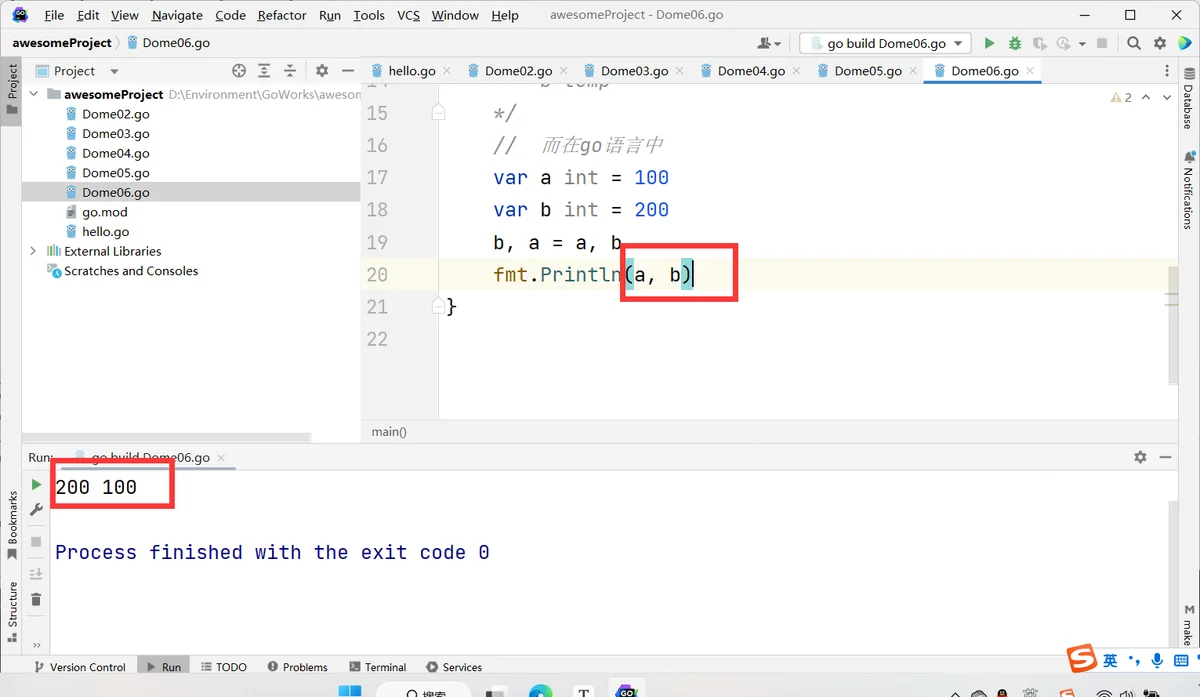
Task: Select Dome05.go in project tree
Action: [115, 173]
